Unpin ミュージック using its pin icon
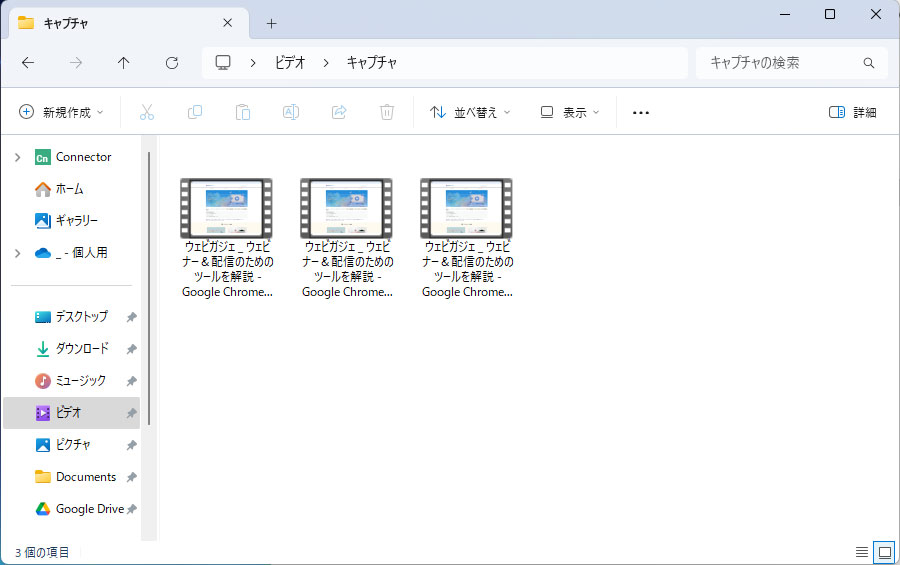 click(x=131, y=381)
